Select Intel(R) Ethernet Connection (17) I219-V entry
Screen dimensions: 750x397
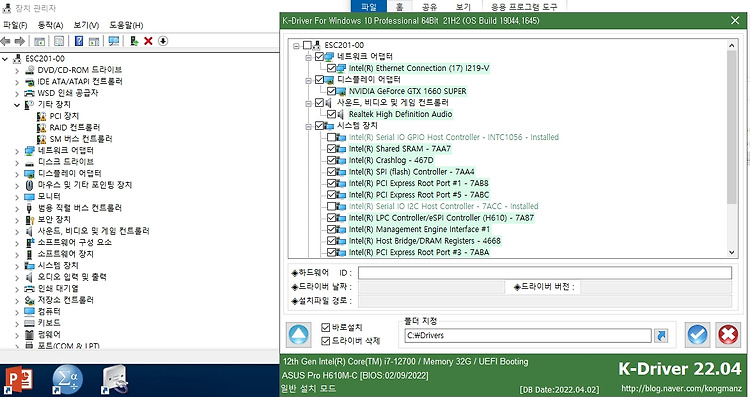tap(419, 68)
